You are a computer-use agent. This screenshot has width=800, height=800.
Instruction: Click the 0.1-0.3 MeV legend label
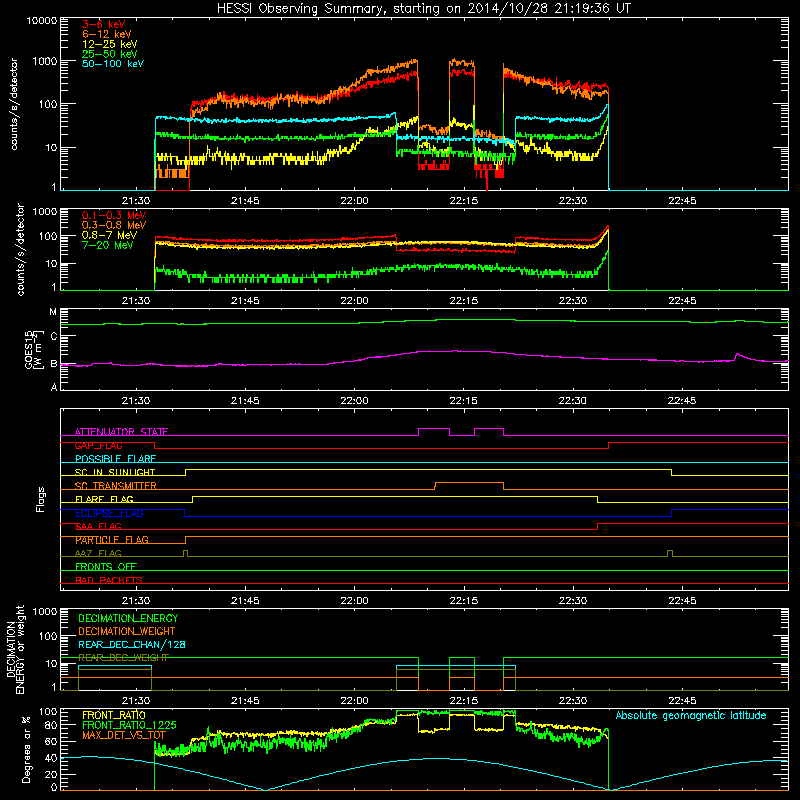point(114,215)
